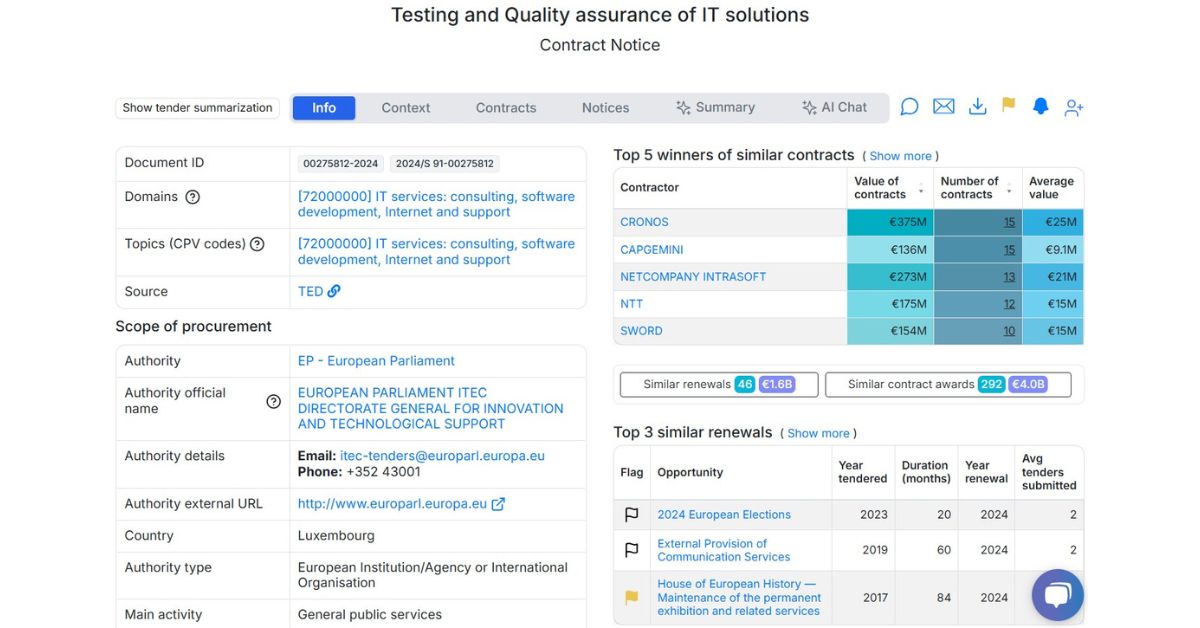Unflag the House of European History row

click(631, 598)
